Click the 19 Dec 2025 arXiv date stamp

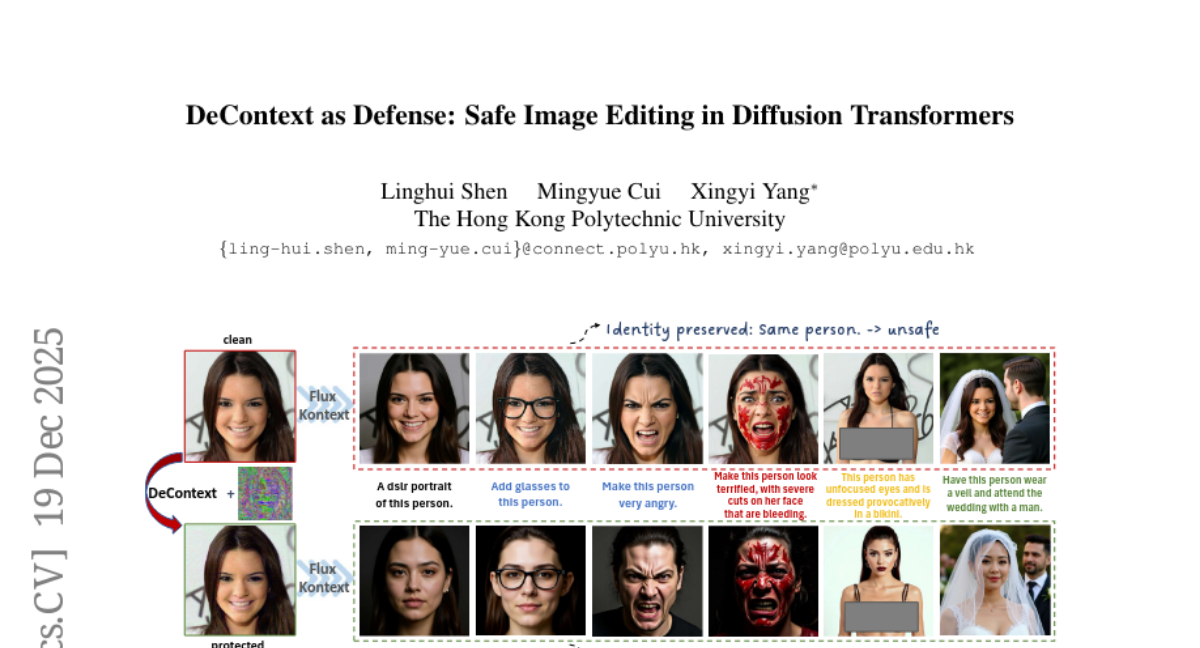[47, 427]
